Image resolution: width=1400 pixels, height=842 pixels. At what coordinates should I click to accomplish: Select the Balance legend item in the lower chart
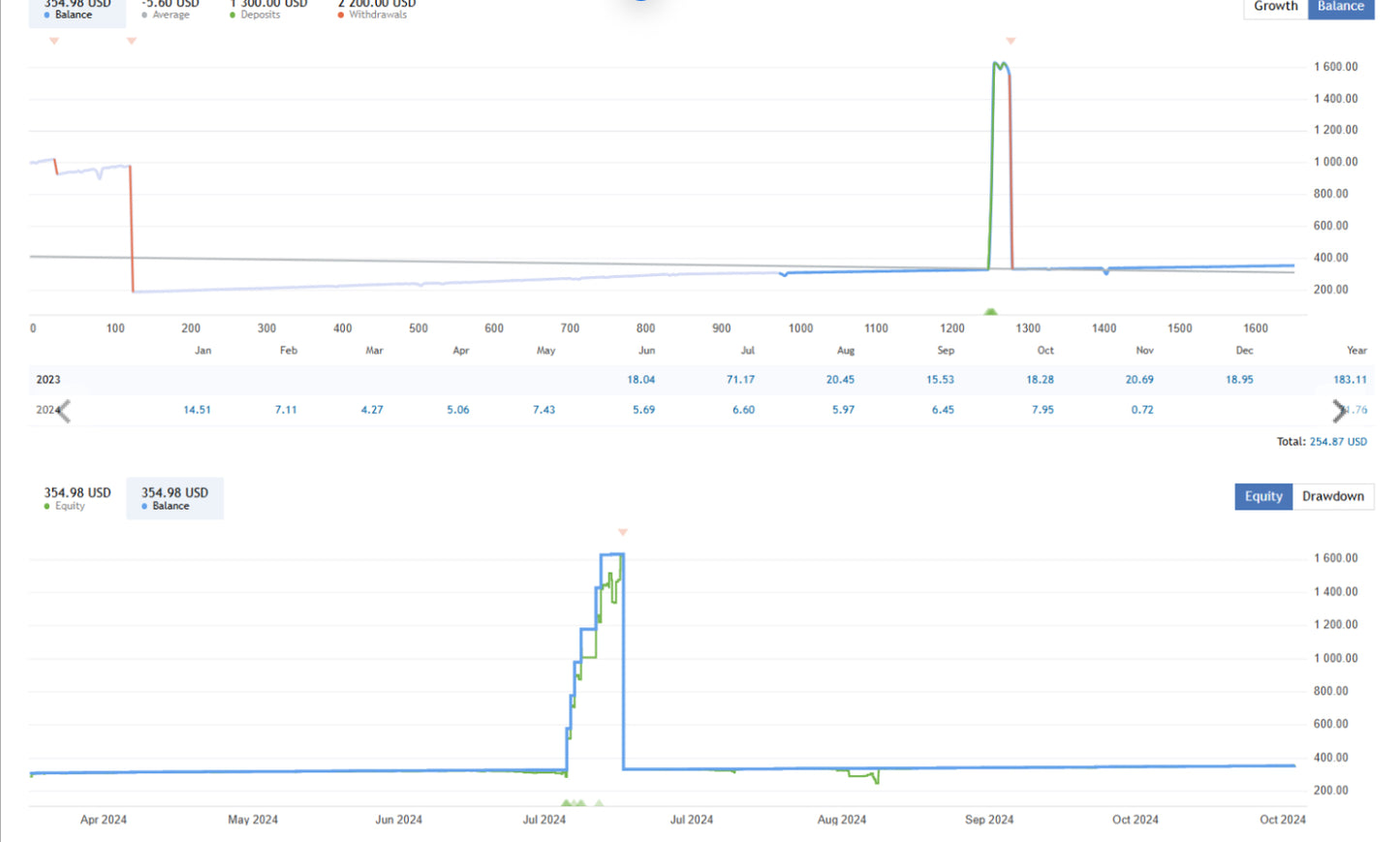(x=174, y=498)
